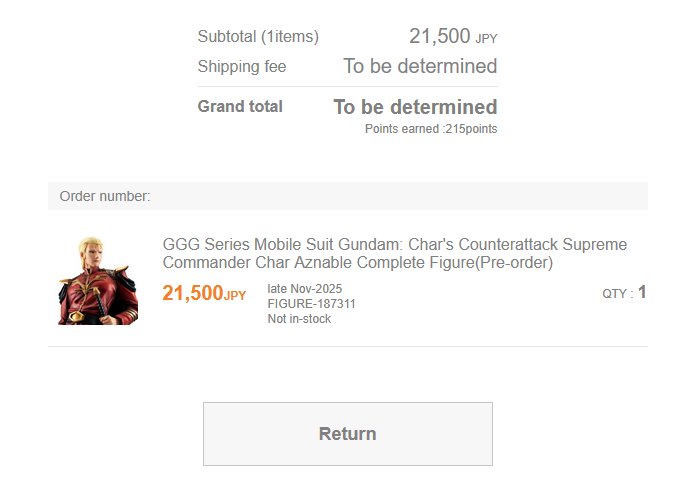
Task: Click the late Nov-2025 release date text
Action: [x=304, y=288]
